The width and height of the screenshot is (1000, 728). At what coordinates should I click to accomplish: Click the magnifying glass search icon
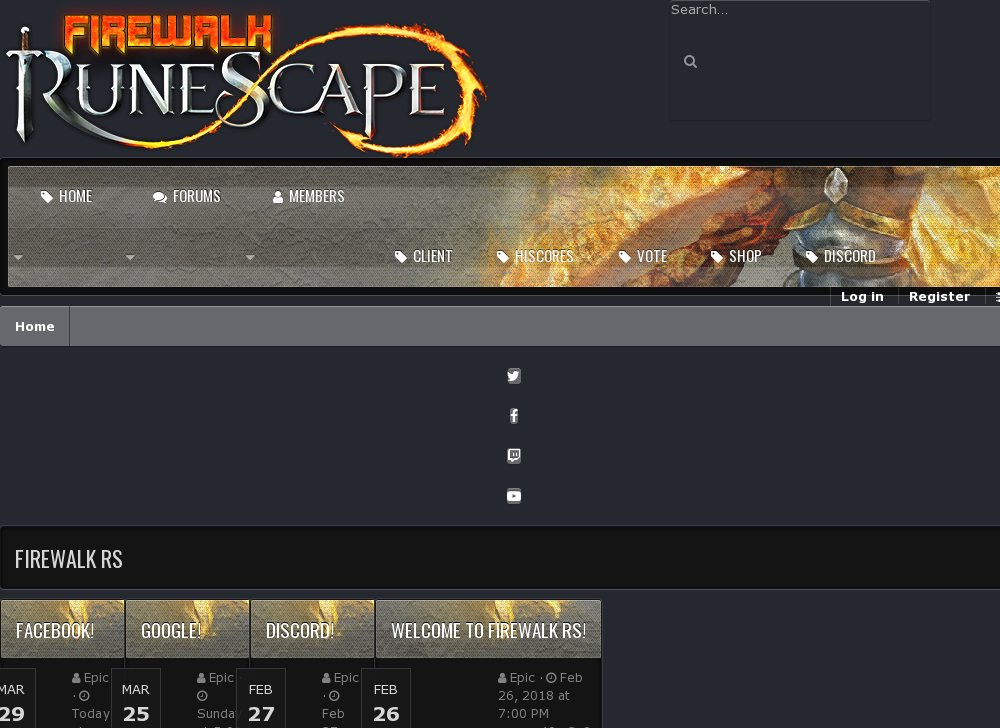(690, 61)
